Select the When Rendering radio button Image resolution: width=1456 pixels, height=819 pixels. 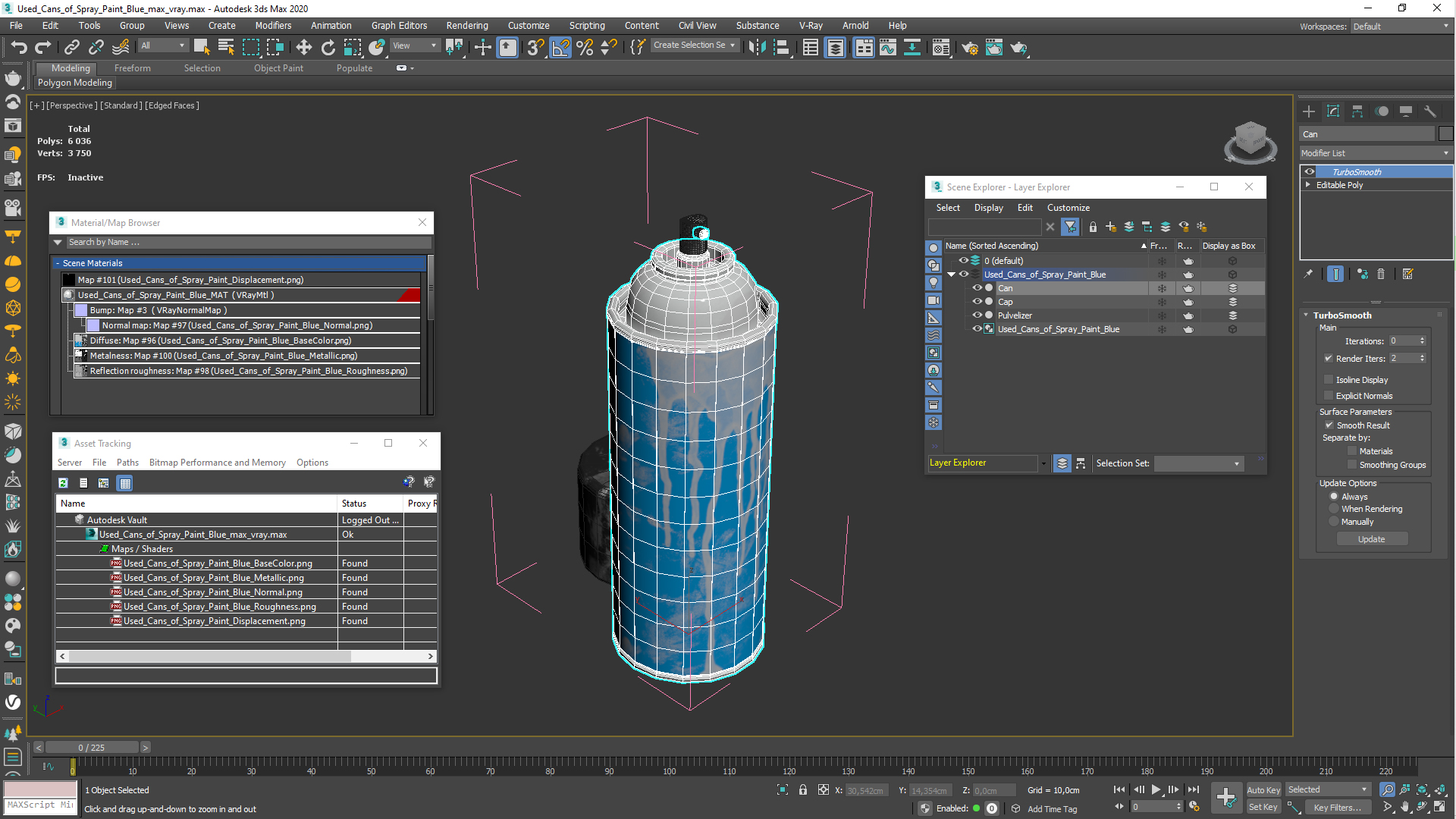pyautogui.click(x=1334, y=509)
